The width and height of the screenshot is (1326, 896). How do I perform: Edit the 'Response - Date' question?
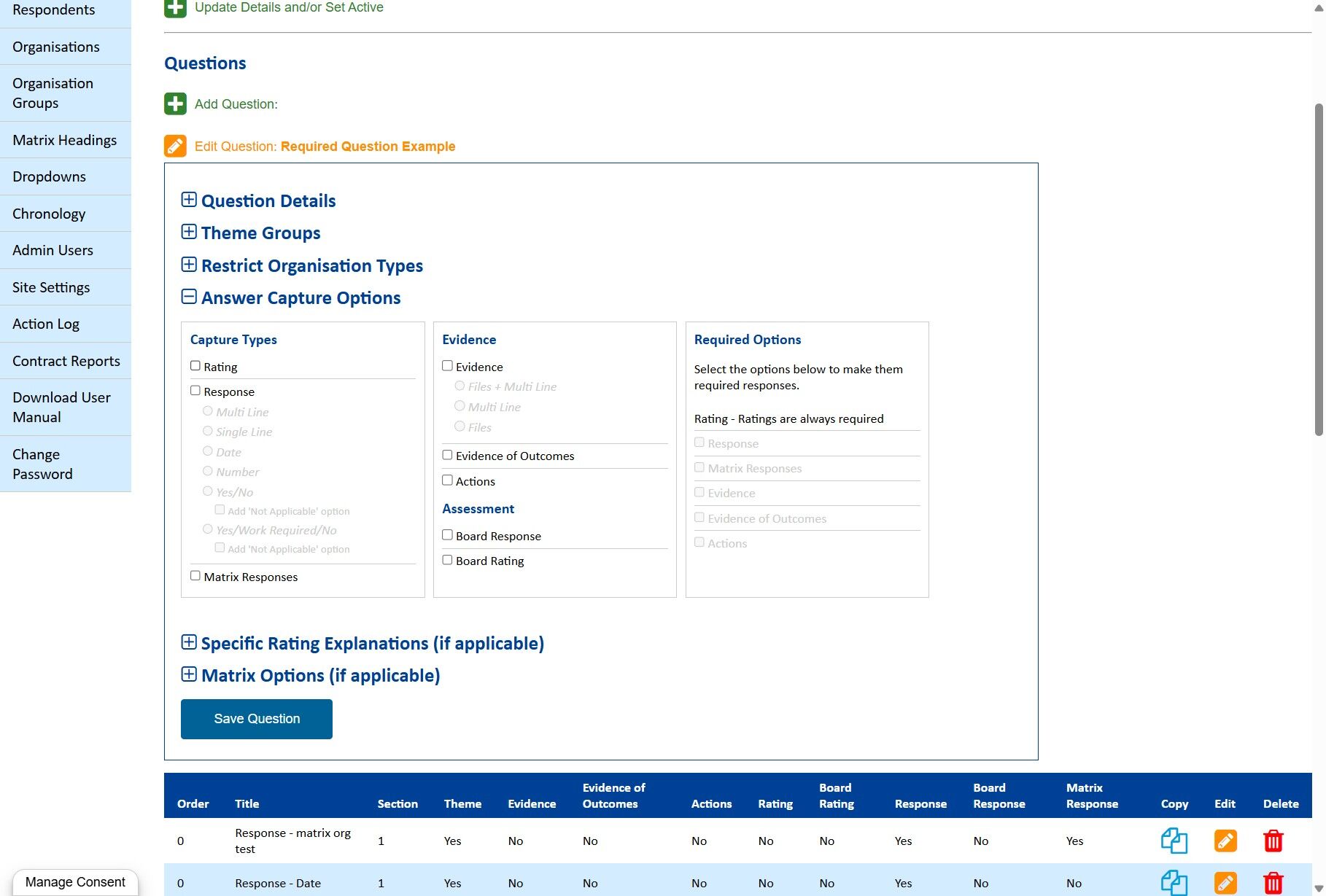[x=1225, y=883]
